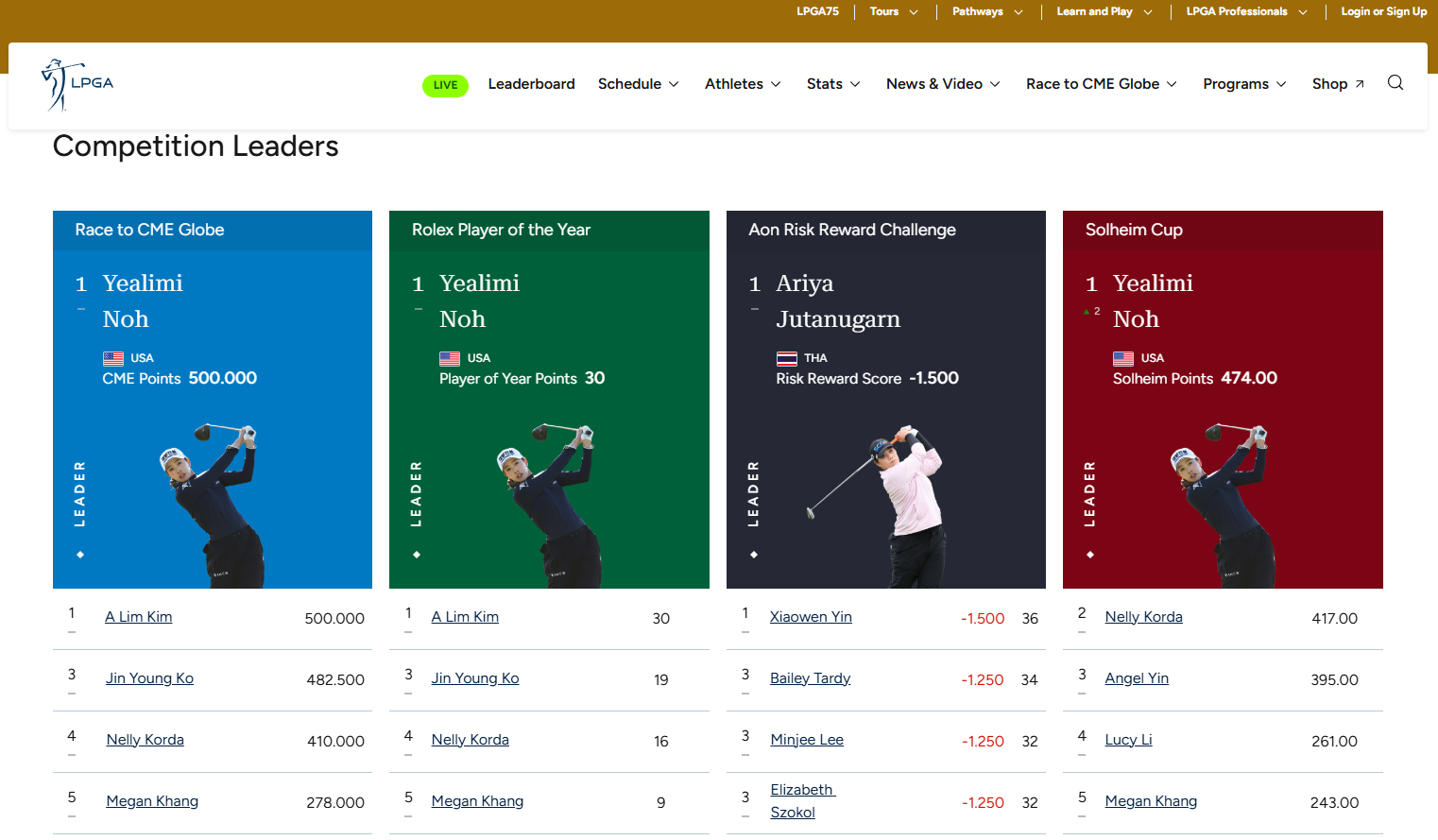Open the Race to CME Globe card header
The height and width of the screenshot is (840, 1438).
click(x=213, y=230)
